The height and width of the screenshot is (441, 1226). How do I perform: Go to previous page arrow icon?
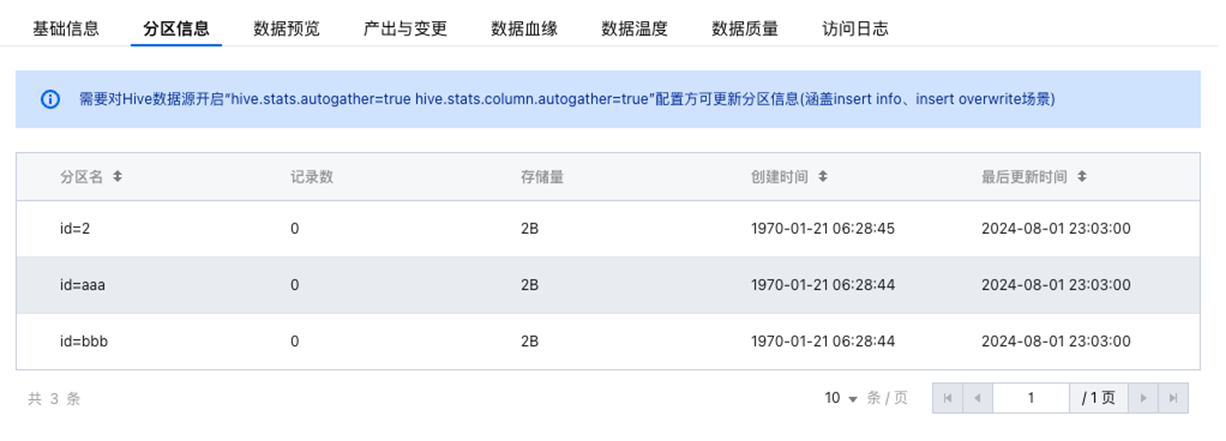(976, 398)
